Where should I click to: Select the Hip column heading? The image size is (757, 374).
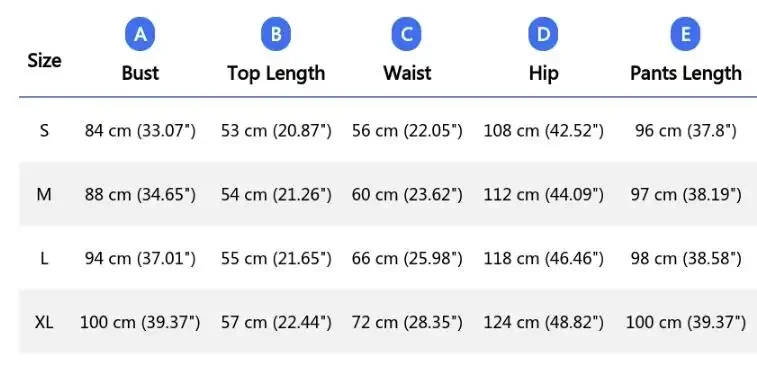pyautogui.click(x=544, y=74)
